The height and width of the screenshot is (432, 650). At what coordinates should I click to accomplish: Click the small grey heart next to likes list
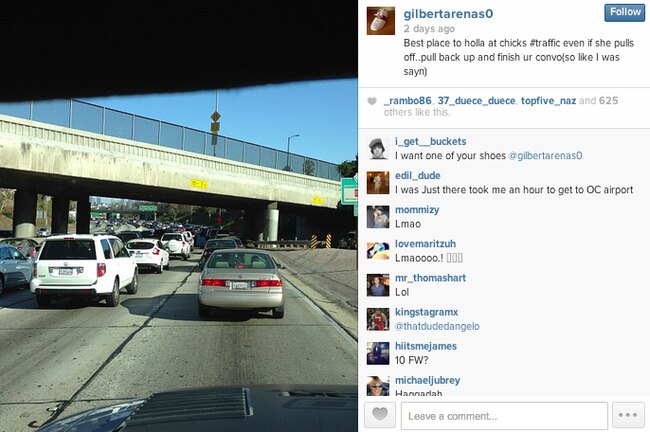coord(372,101)
